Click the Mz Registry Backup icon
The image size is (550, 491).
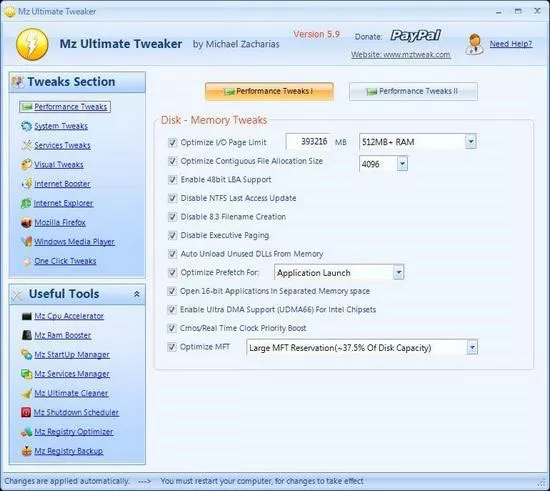26,451
